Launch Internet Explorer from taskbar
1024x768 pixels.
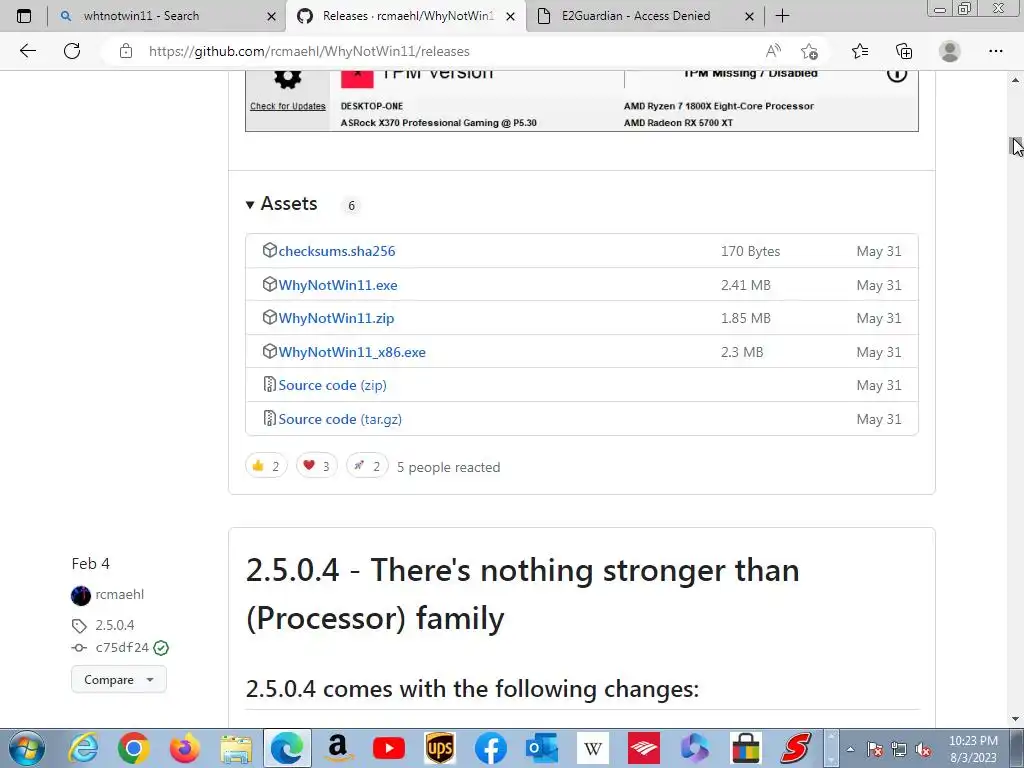click(x=84, y=748)
